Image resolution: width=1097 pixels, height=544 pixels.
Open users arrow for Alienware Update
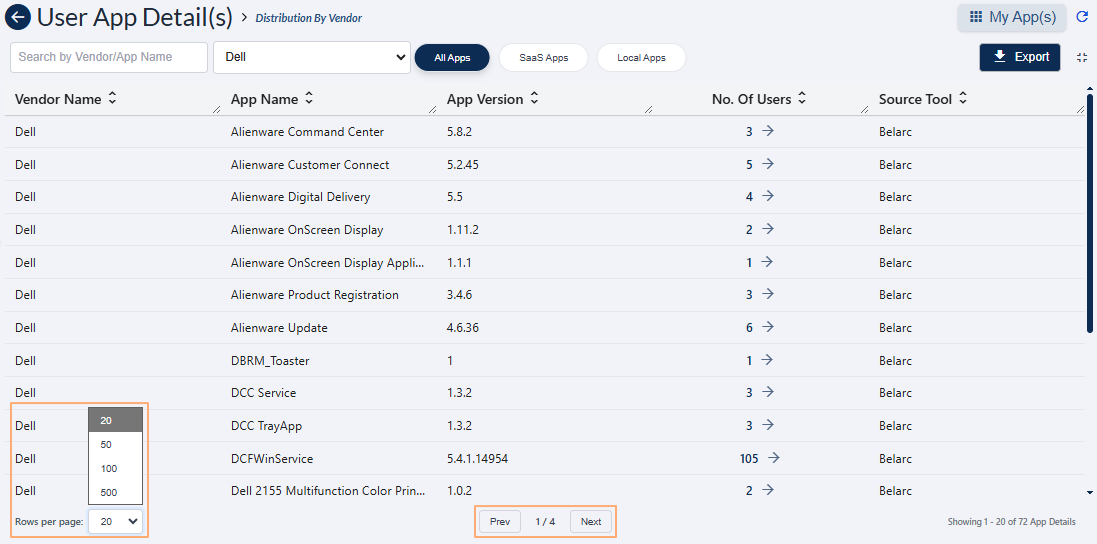coord(767,327)
